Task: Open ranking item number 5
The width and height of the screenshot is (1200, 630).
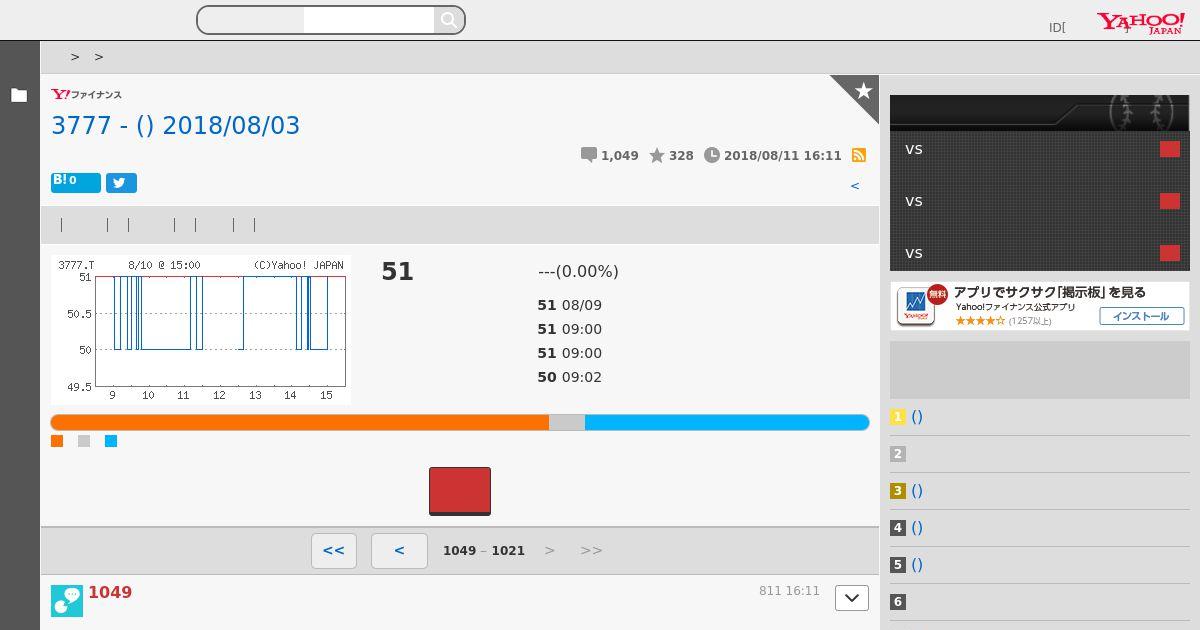Action: pyautogui.click(x=917, y=565)
